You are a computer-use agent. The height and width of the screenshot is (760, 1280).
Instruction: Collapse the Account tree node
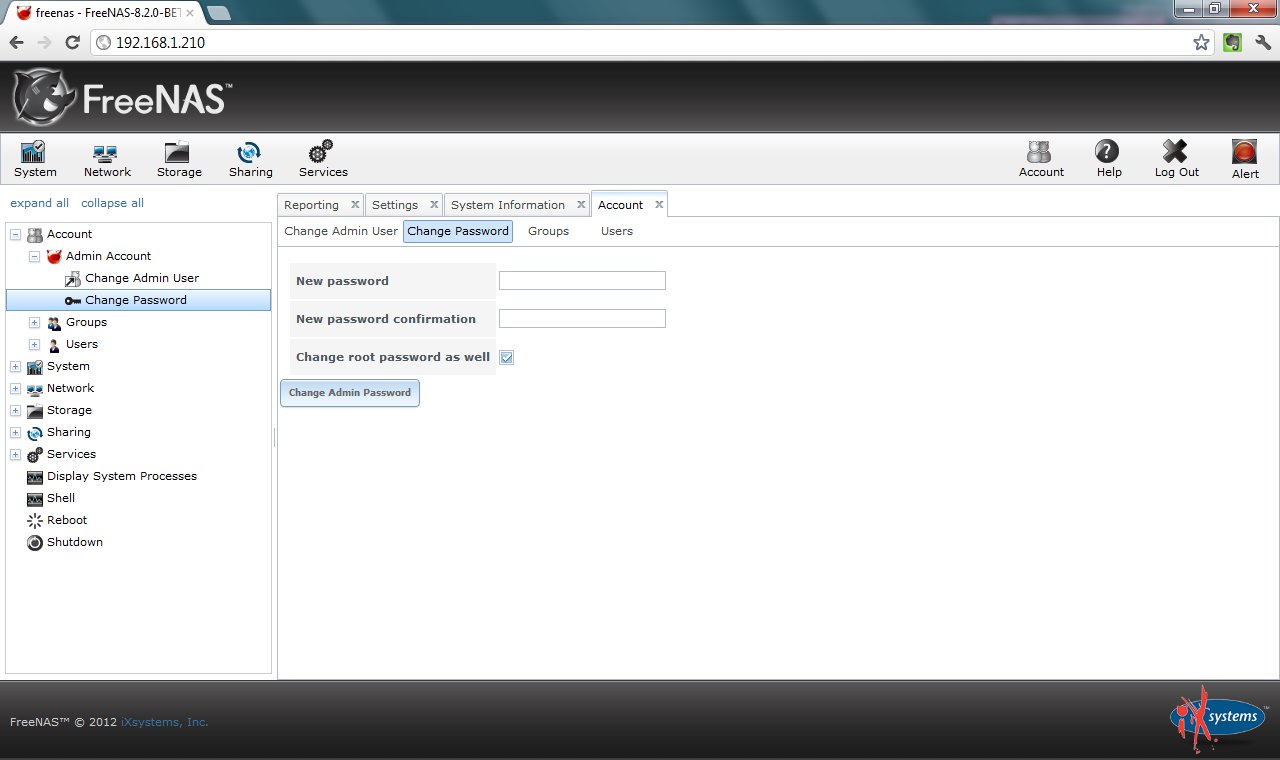[x=15, y=234]
